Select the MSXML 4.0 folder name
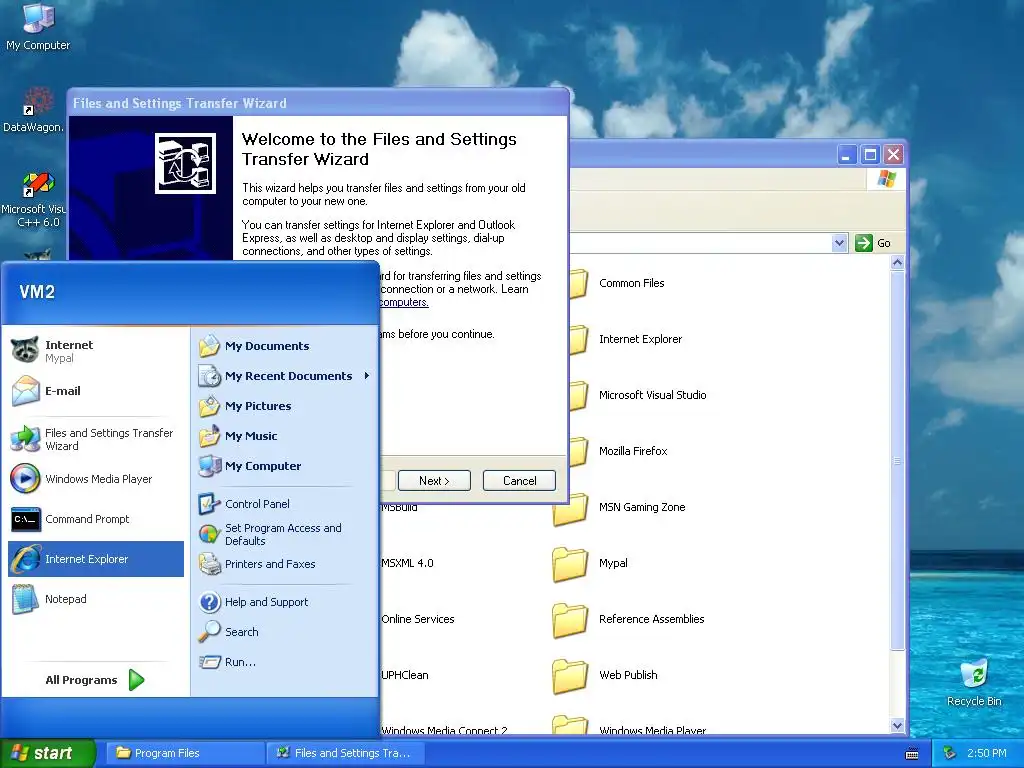Screen dimensions: 1024x768 tap(408, 563)
